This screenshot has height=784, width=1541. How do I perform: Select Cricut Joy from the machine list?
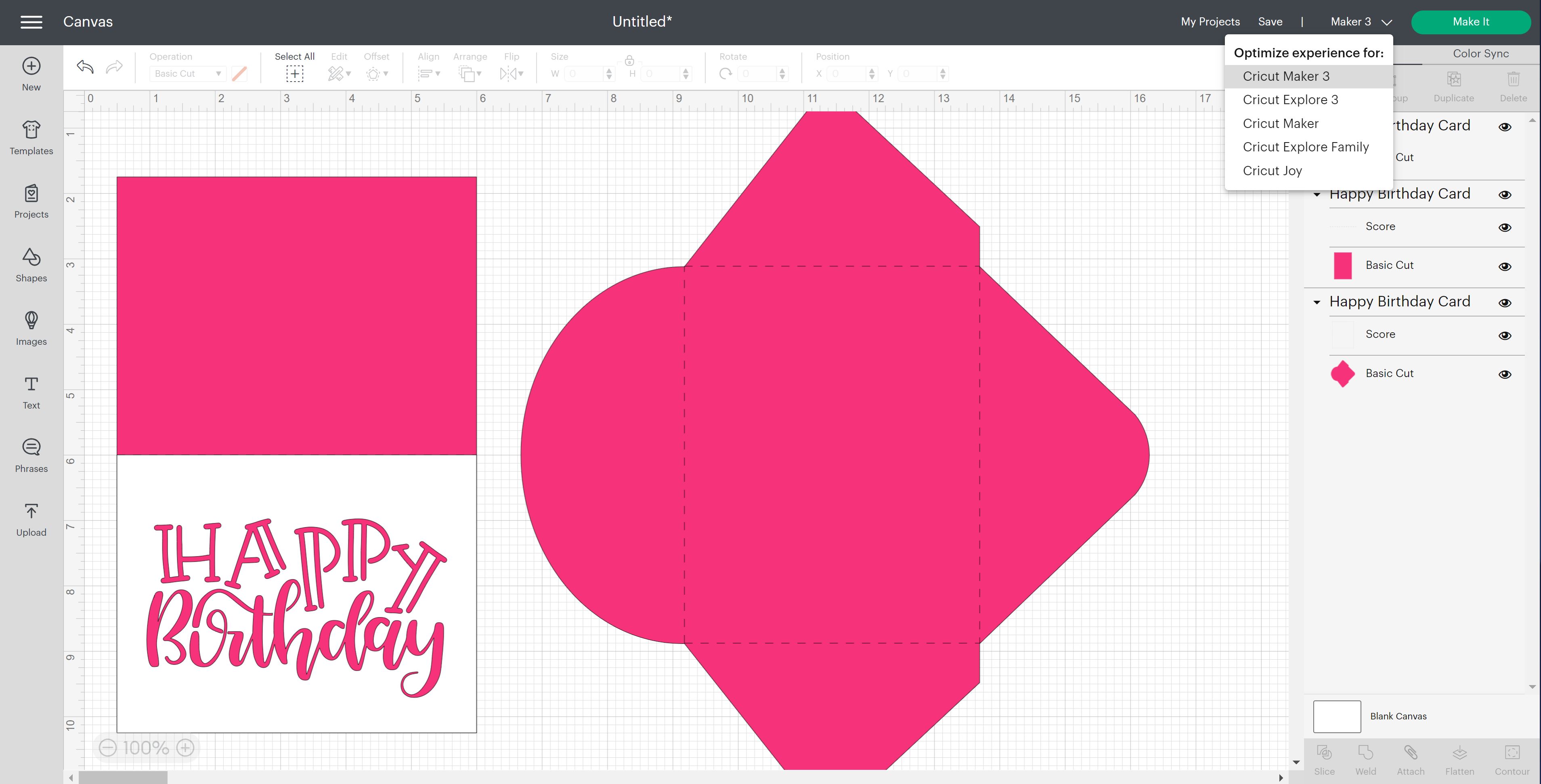1272,170
